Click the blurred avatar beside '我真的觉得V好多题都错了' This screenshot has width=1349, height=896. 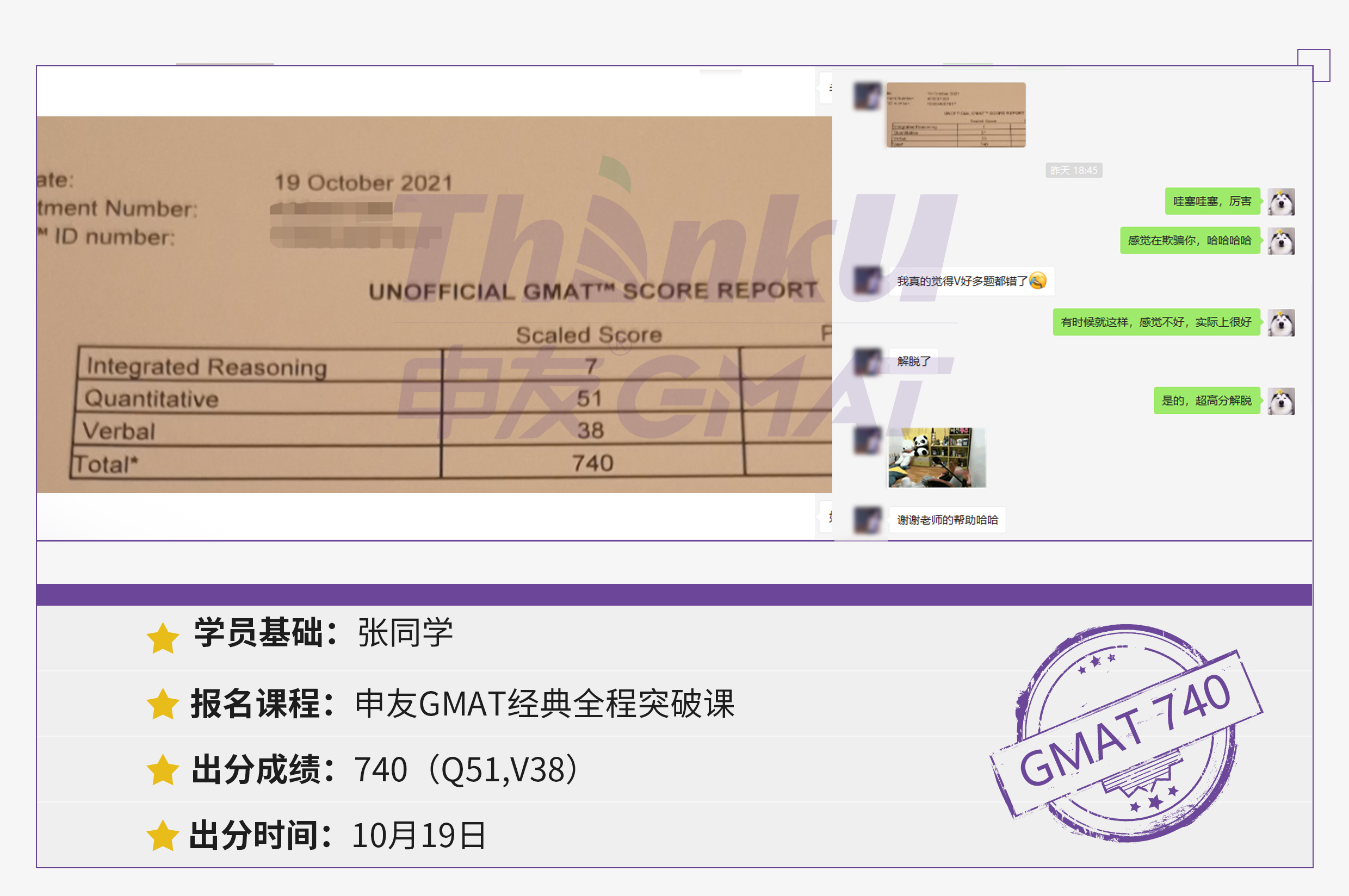click(868, 281)
